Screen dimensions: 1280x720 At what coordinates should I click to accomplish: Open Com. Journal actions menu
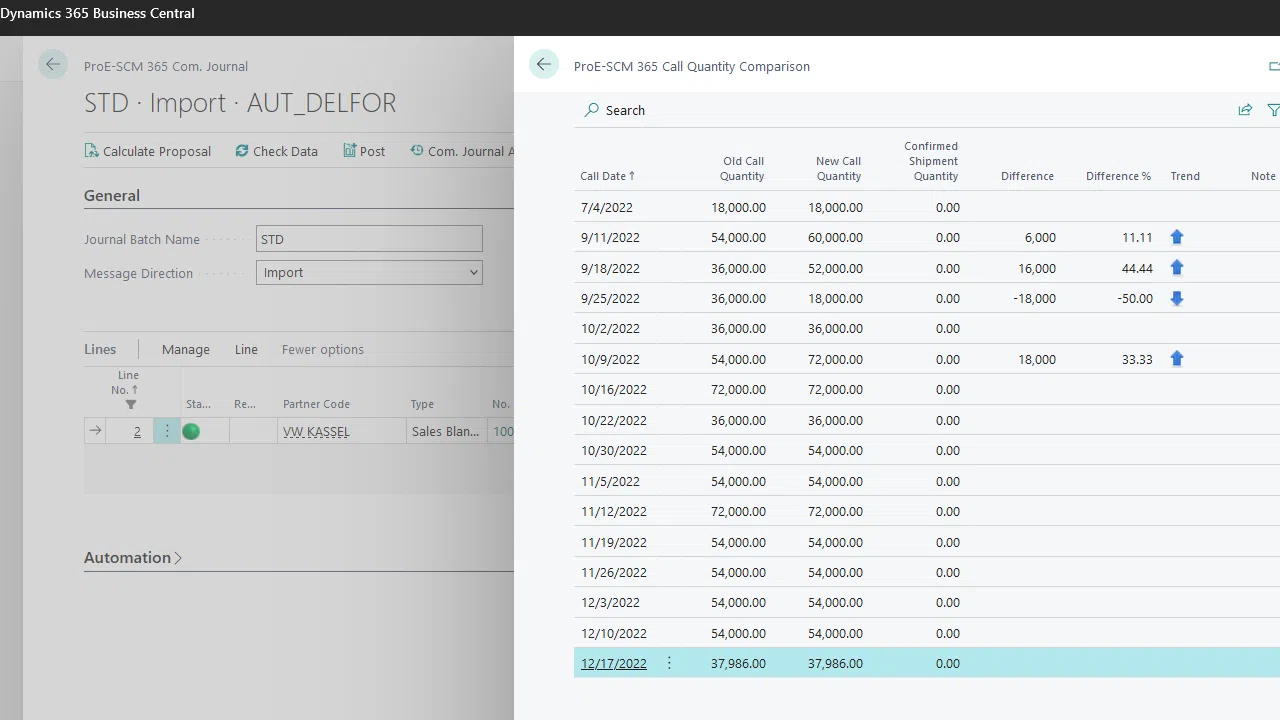point(462,151)
